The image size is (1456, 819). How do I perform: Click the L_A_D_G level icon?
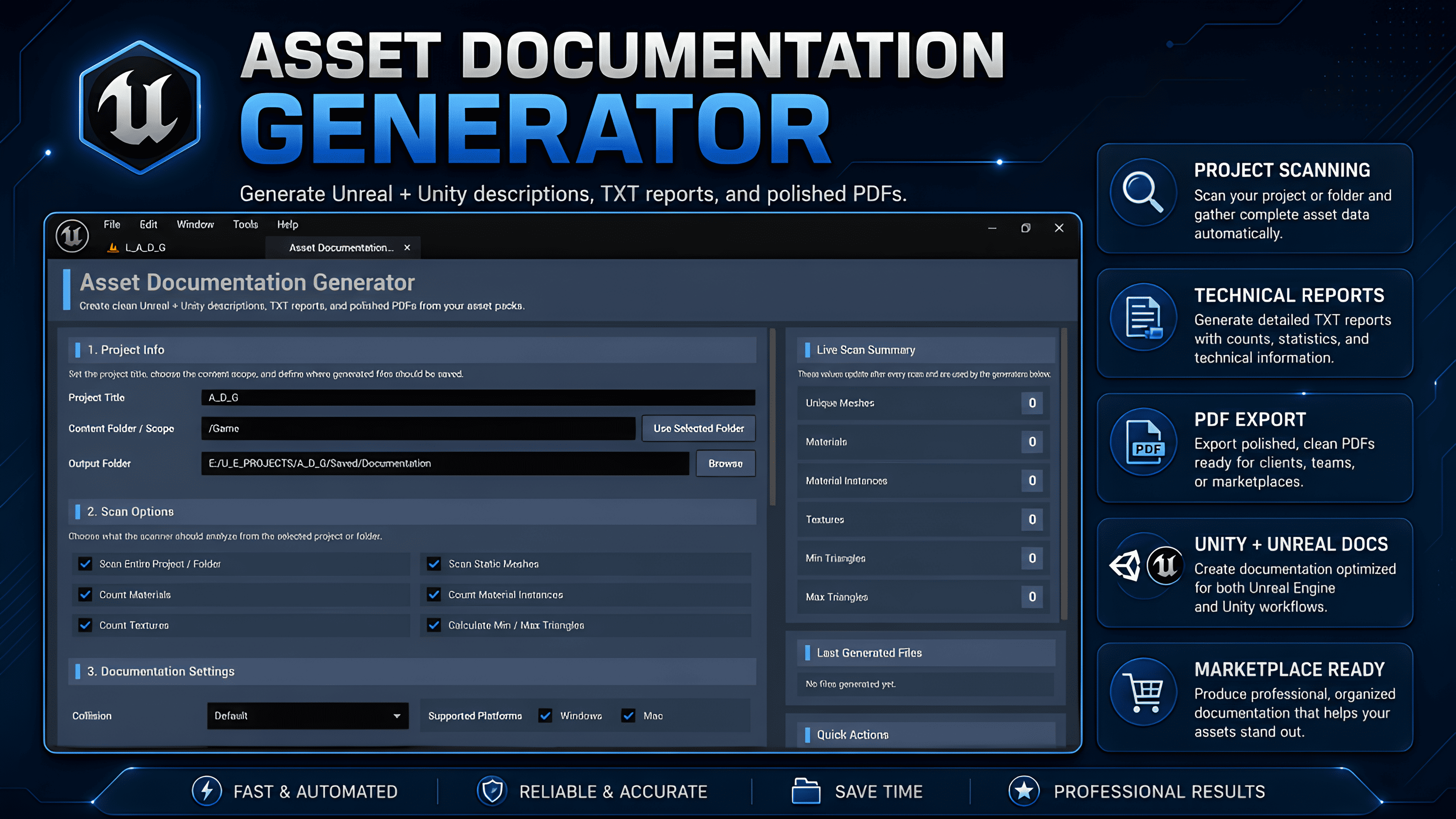click(x=113, y=247)
